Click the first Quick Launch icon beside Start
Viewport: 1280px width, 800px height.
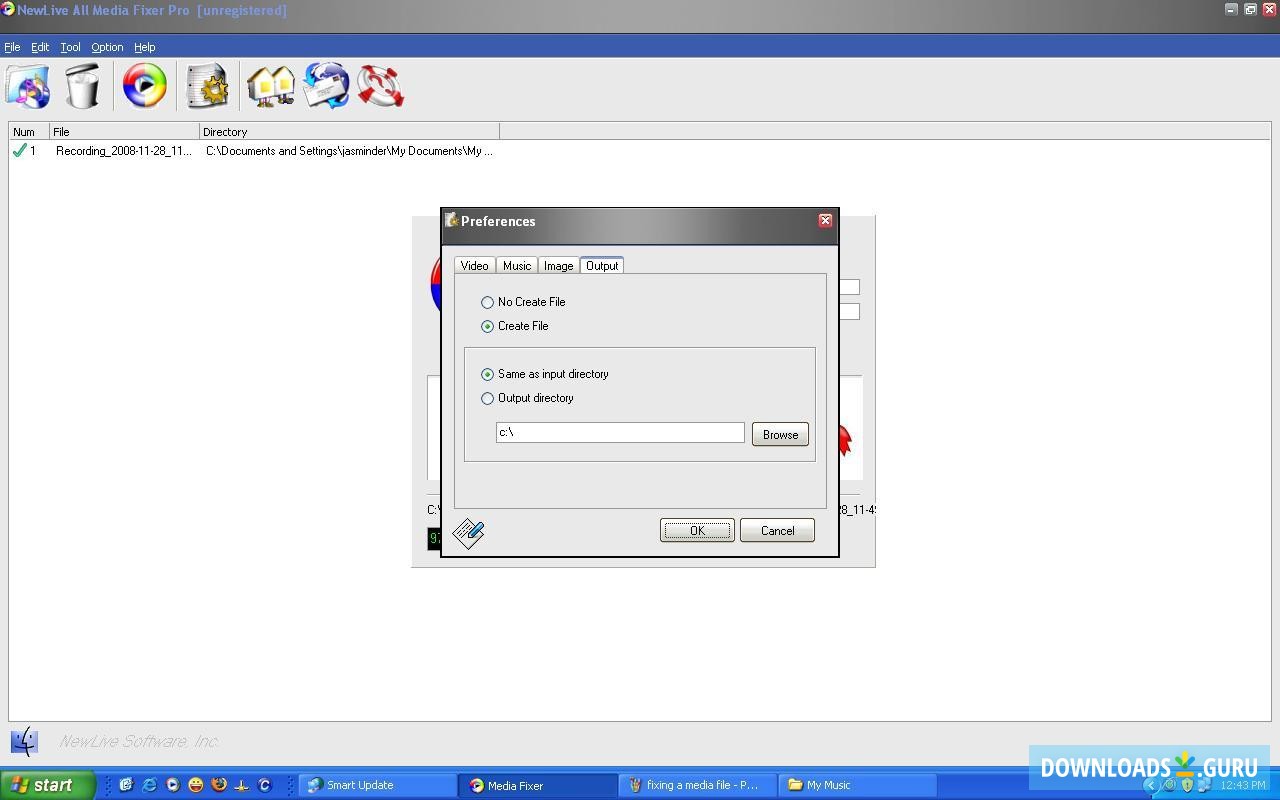(x=126, y=785)
